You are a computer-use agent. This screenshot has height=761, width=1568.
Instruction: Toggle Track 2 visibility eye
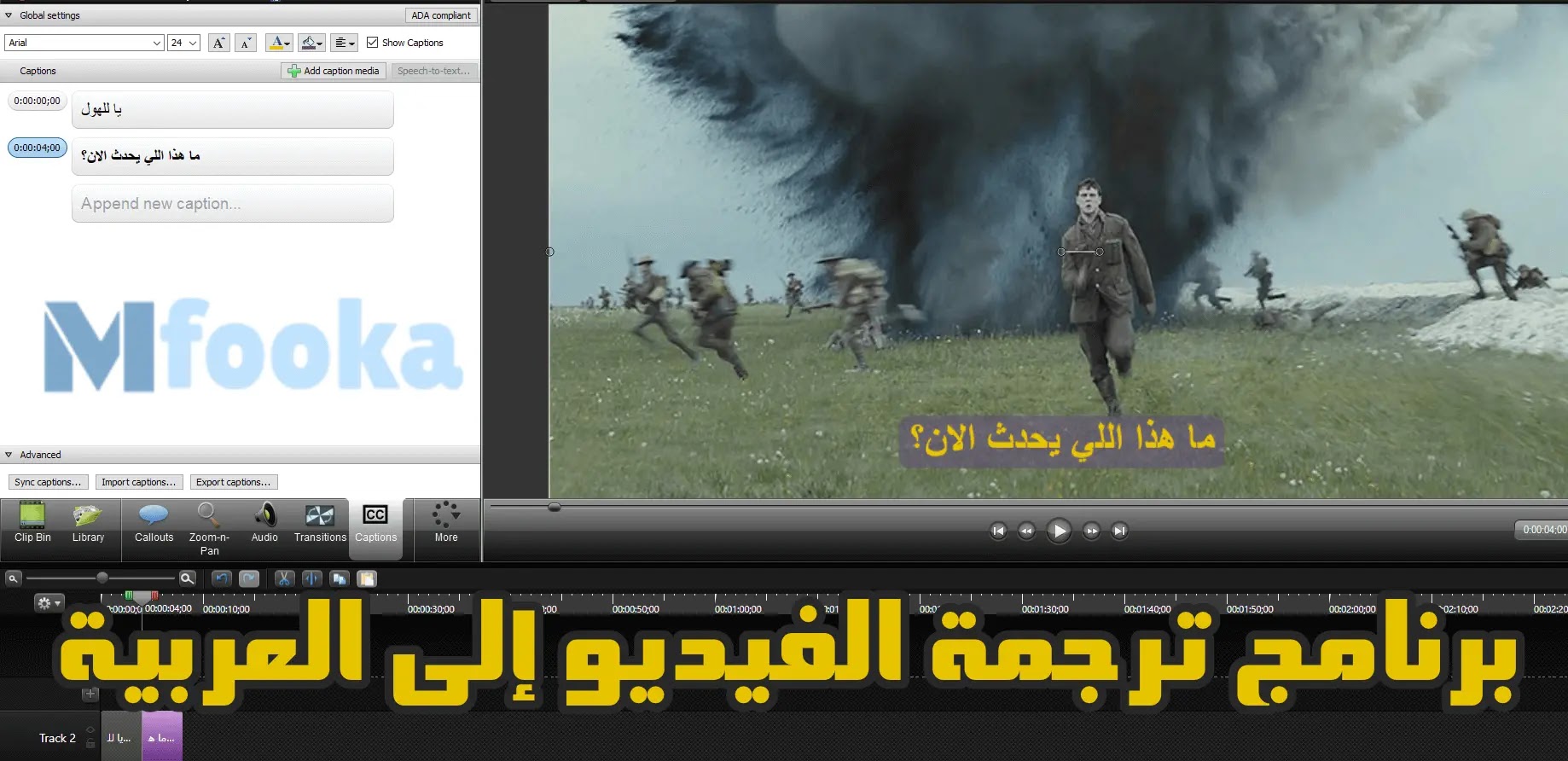point(90,730)
